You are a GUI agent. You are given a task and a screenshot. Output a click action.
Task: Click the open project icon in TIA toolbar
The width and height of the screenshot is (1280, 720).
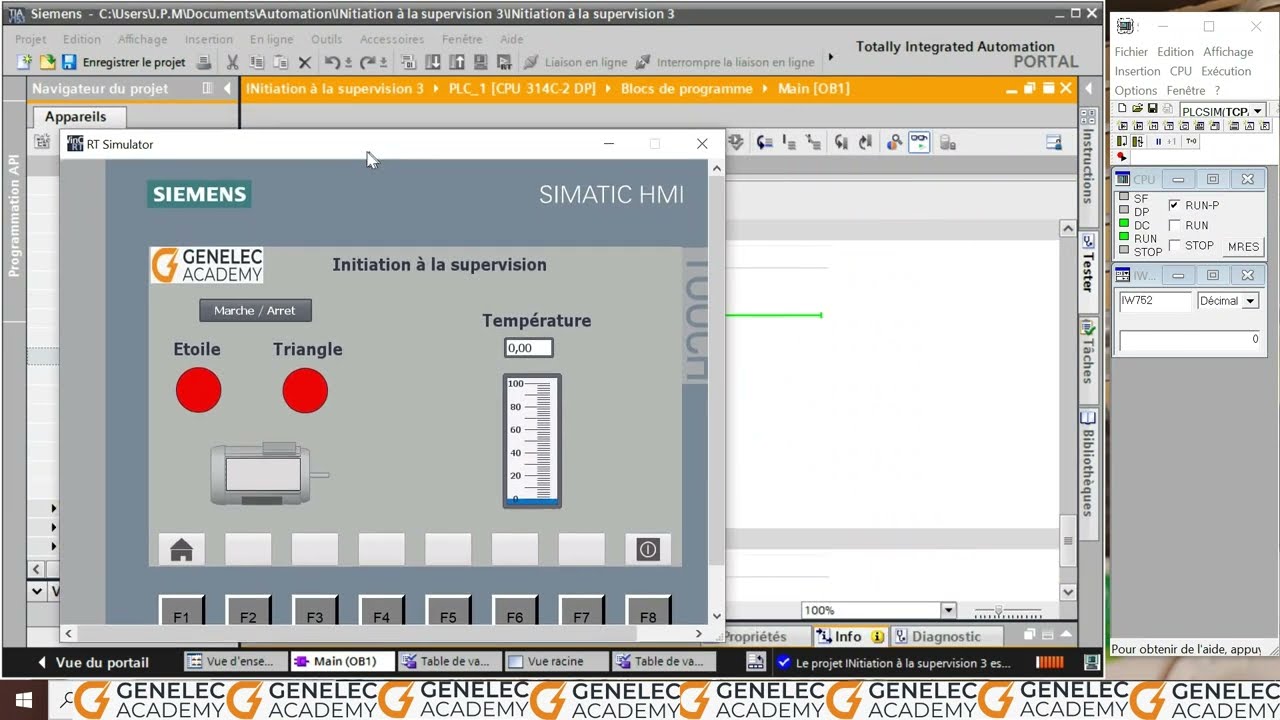(x=47, y=62)
